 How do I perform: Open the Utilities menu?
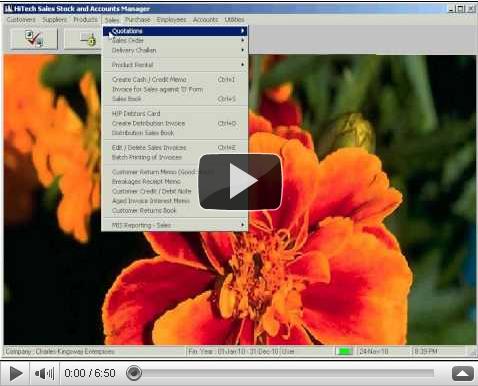tap(234, 20)
